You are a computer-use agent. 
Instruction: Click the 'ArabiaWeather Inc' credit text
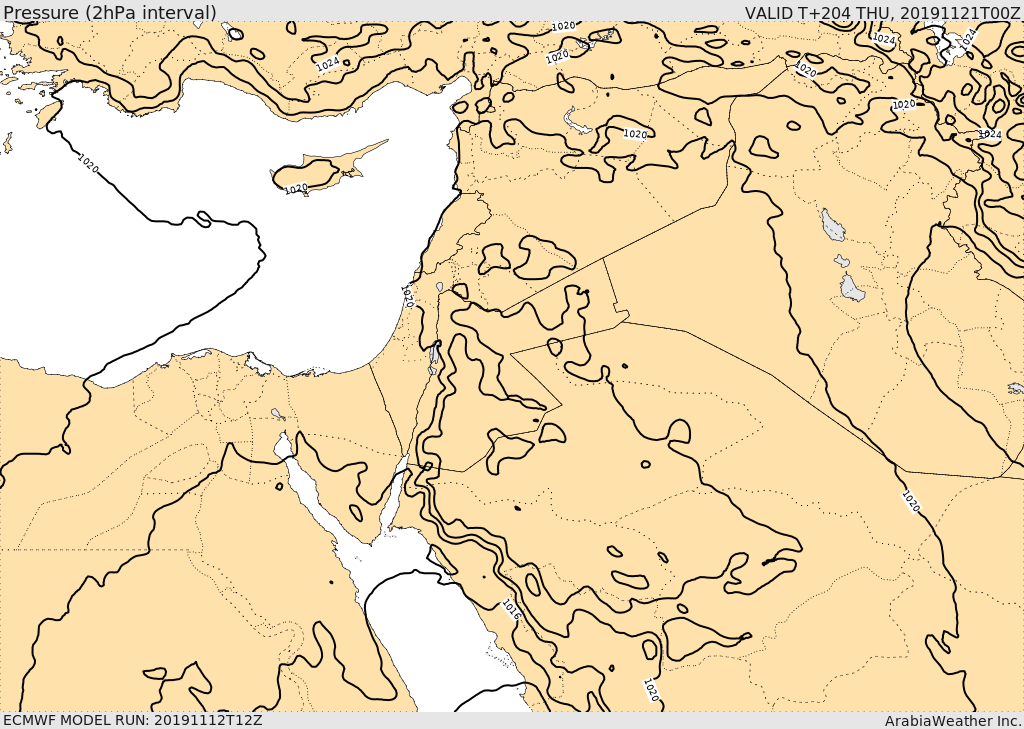tap(953, 721)
